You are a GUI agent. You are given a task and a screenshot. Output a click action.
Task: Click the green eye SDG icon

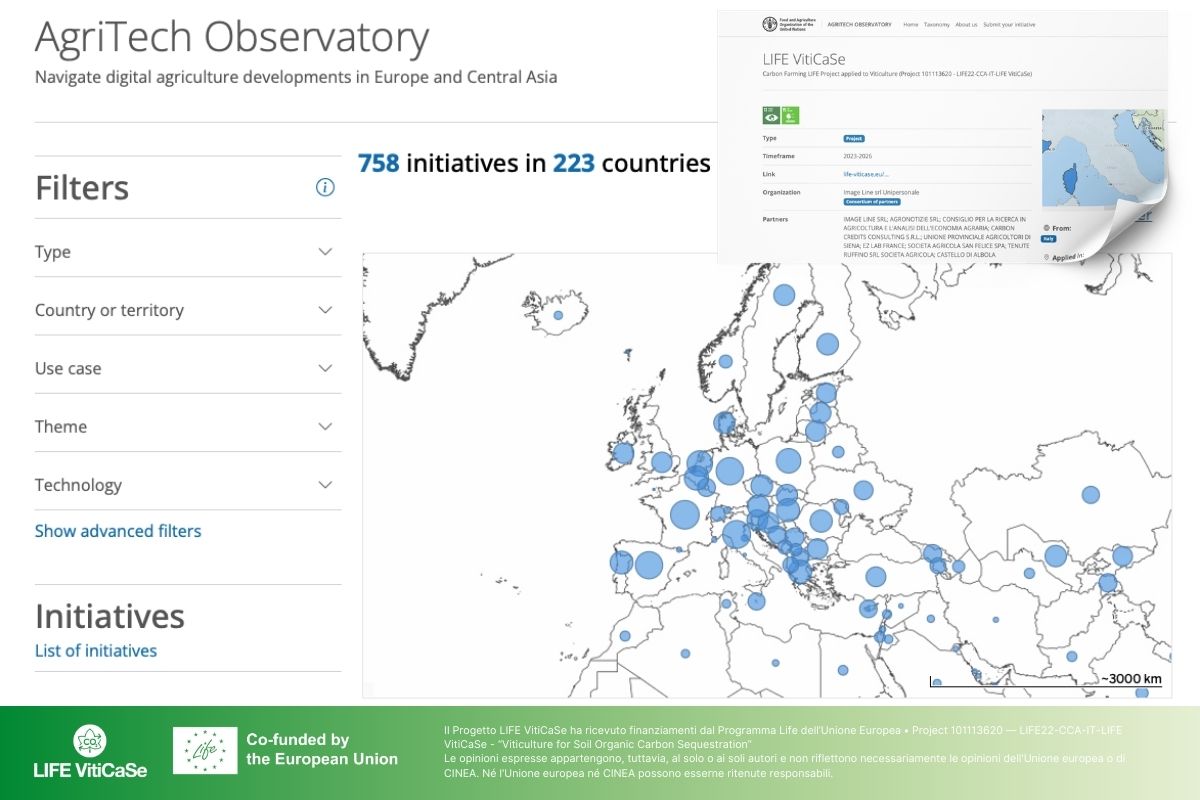[x=770, y=115]
